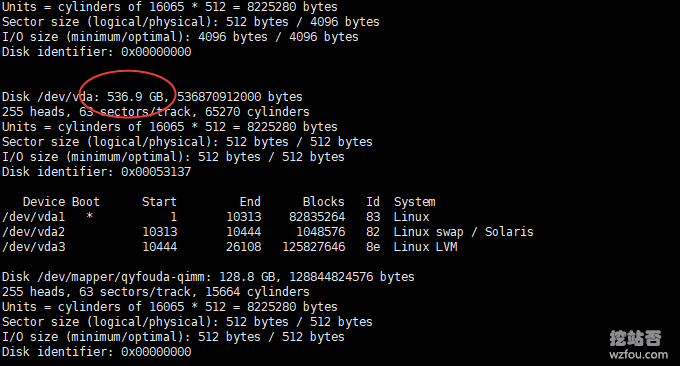Click Id value '83'
The image size is (680, 366).
click(x=373, y=217)
